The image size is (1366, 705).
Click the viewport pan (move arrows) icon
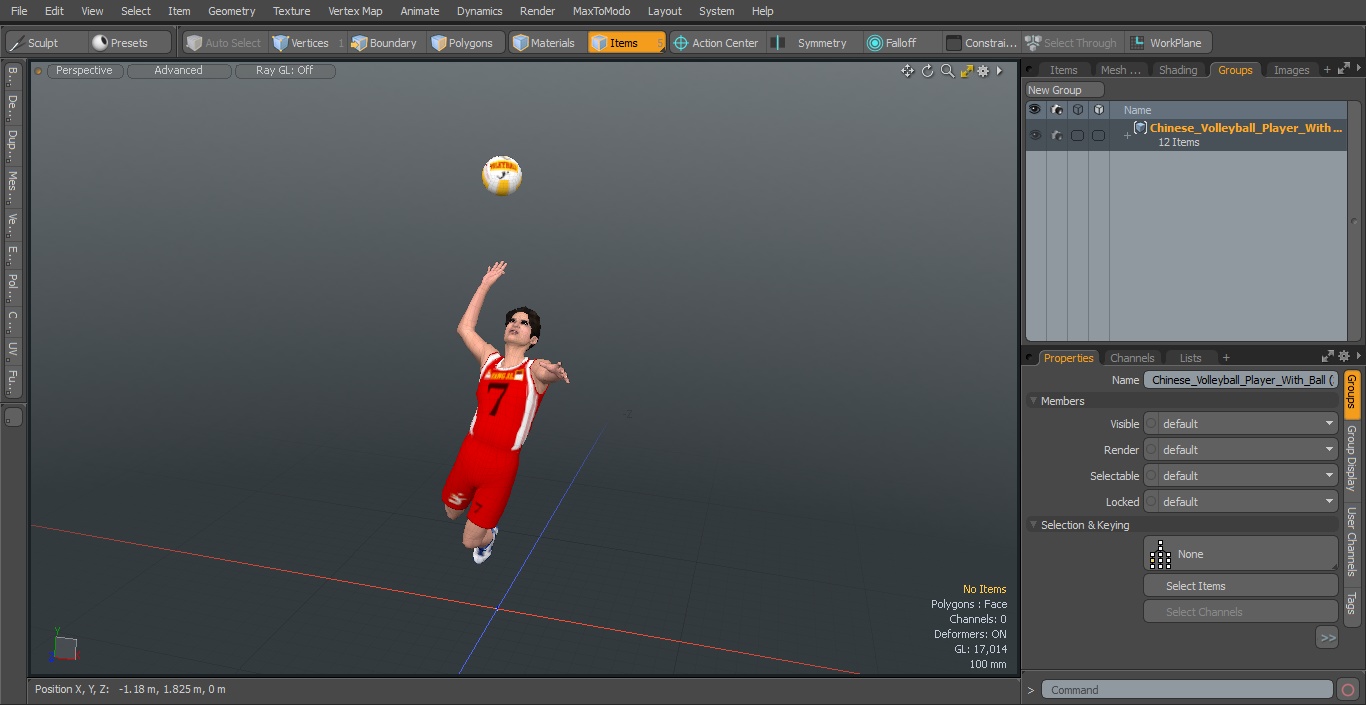pyautogui.click(x=907, y=71)
